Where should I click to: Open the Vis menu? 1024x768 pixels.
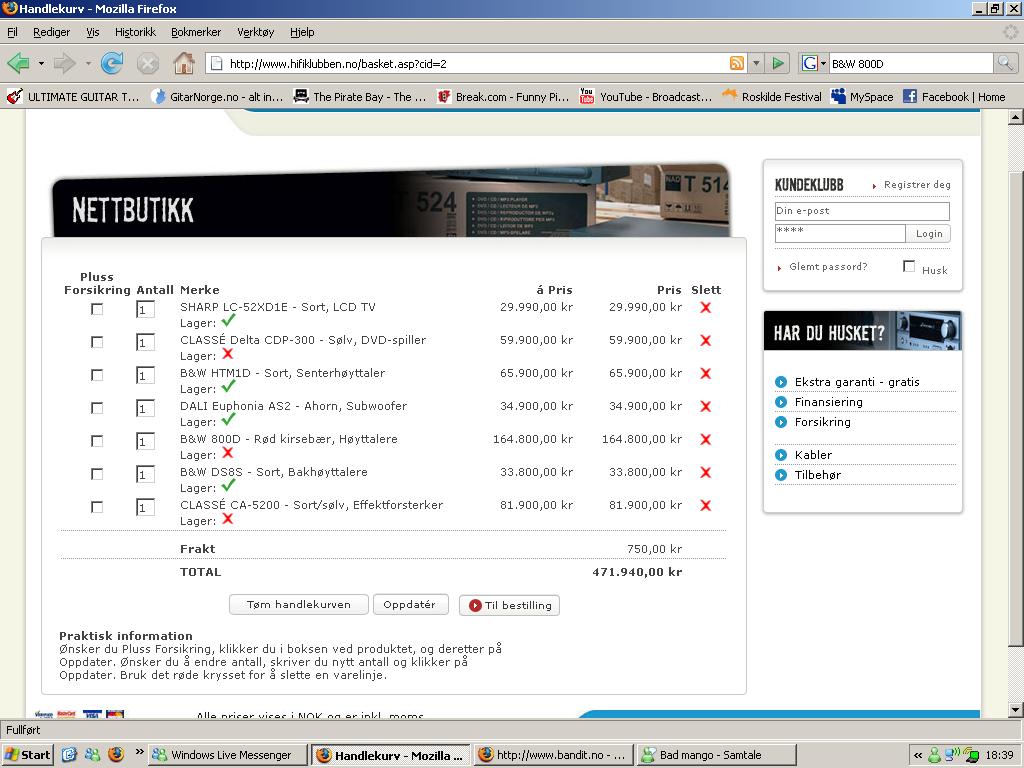[93, 32]
